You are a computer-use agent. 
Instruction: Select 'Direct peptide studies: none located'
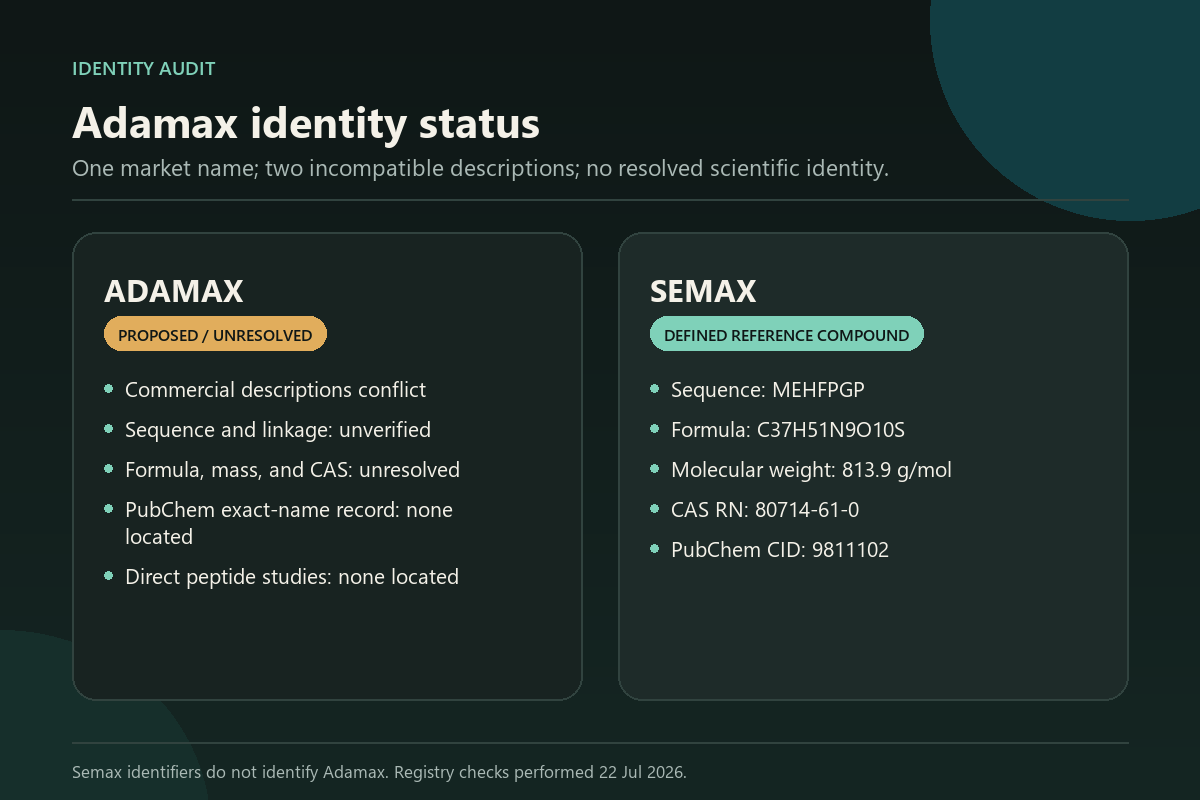292,577
